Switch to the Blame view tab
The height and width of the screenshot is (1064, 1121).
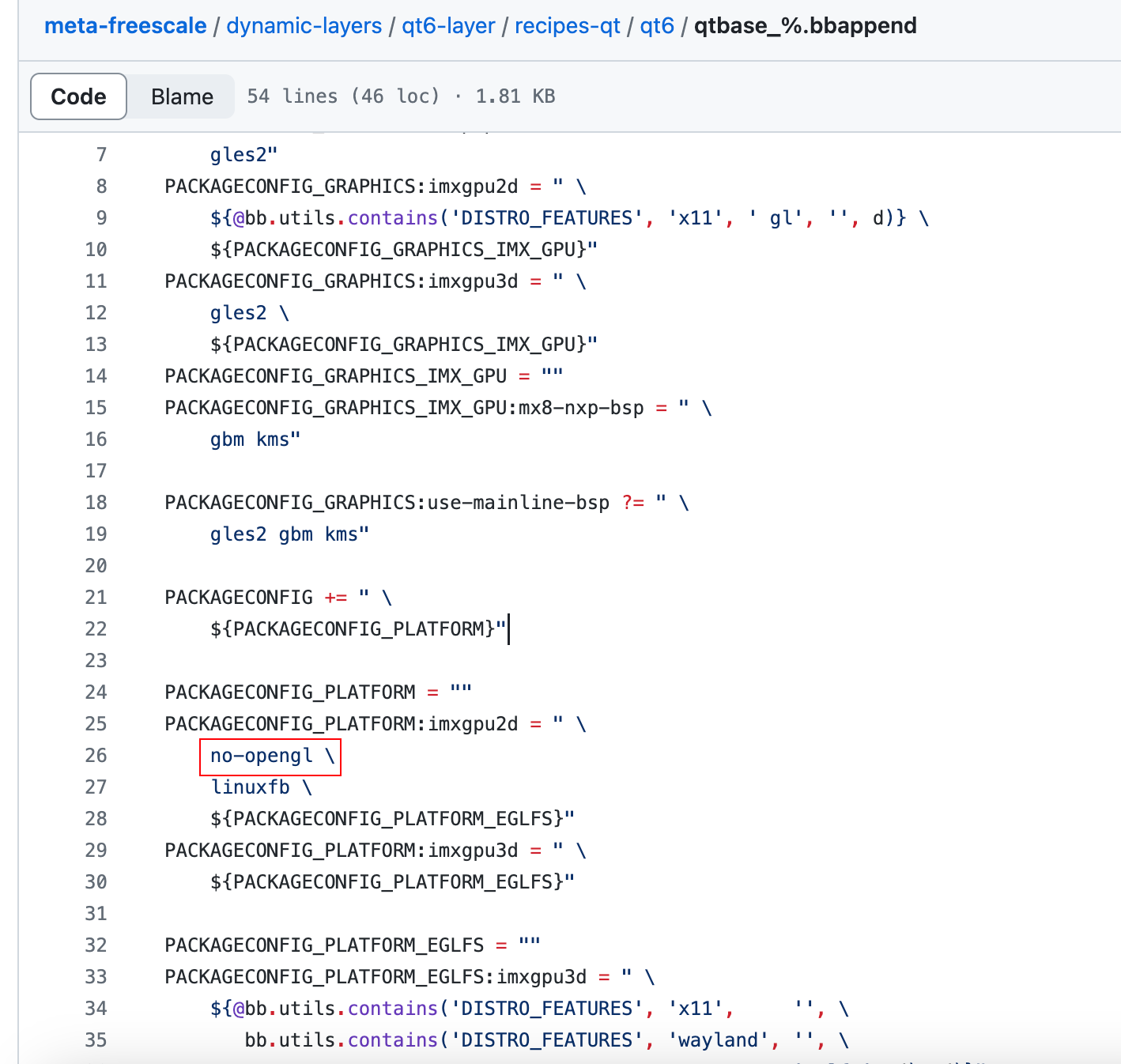pos(182,96)
